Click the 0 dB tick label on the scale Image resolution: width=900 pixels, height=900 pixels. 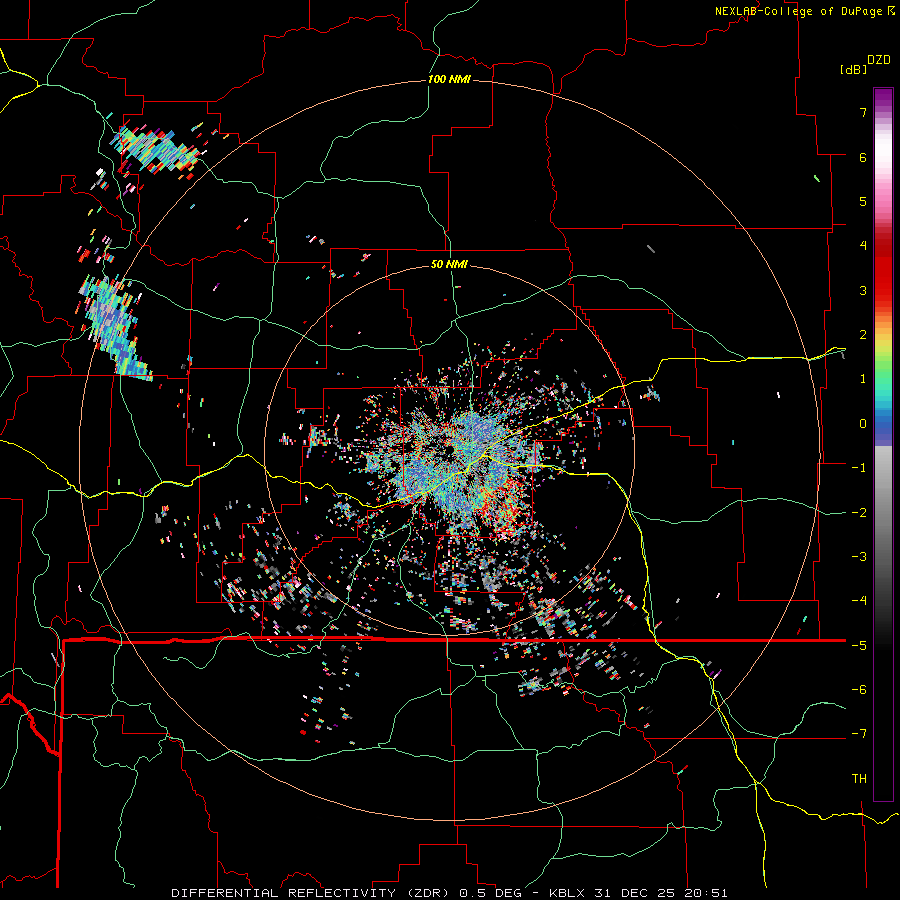point(863,424)
